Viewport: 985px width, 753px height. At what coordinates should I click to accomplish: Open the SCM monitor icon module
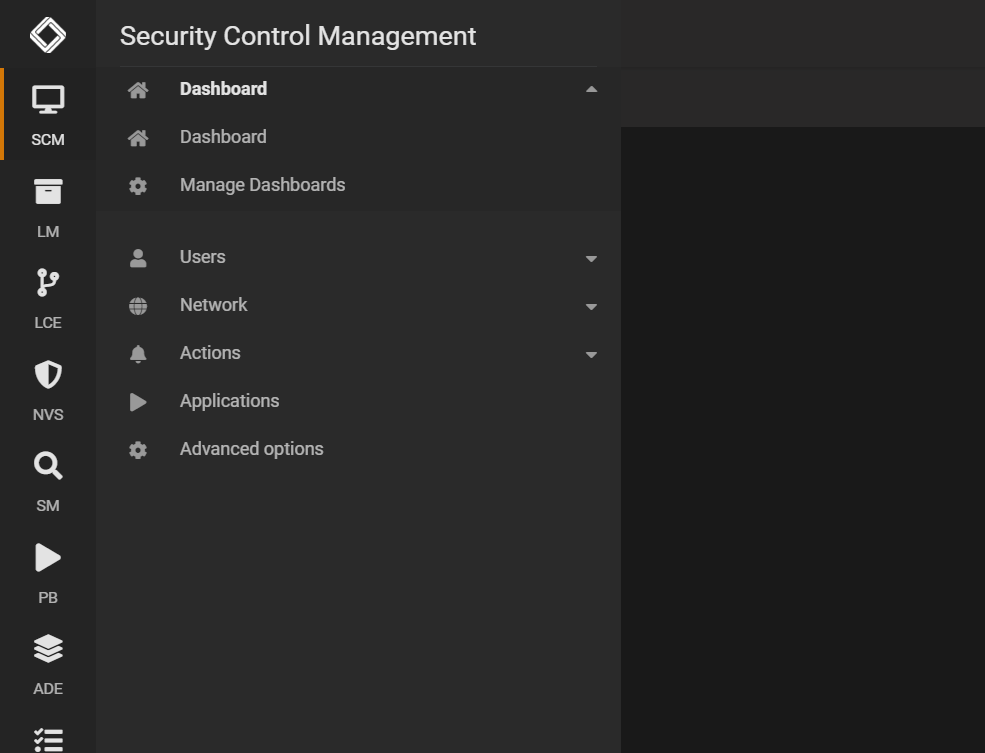[x=48, y=99]
